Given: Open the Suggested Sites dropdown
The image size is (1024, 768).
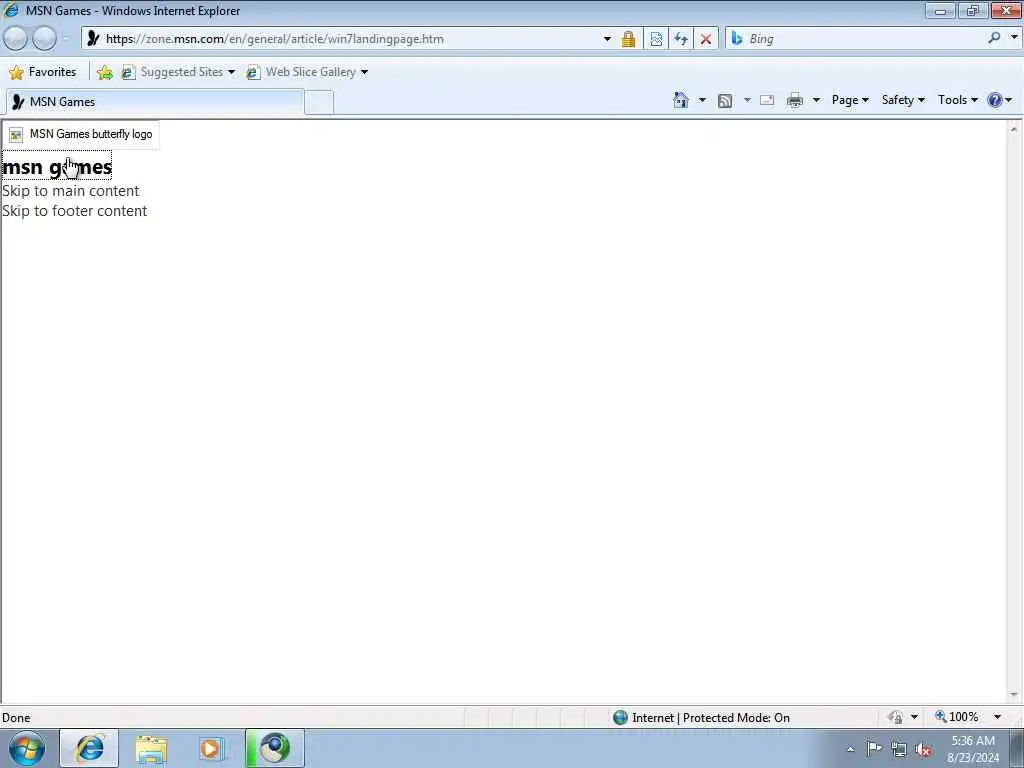Looking at the screenshot, I should (x=179, y=72).
